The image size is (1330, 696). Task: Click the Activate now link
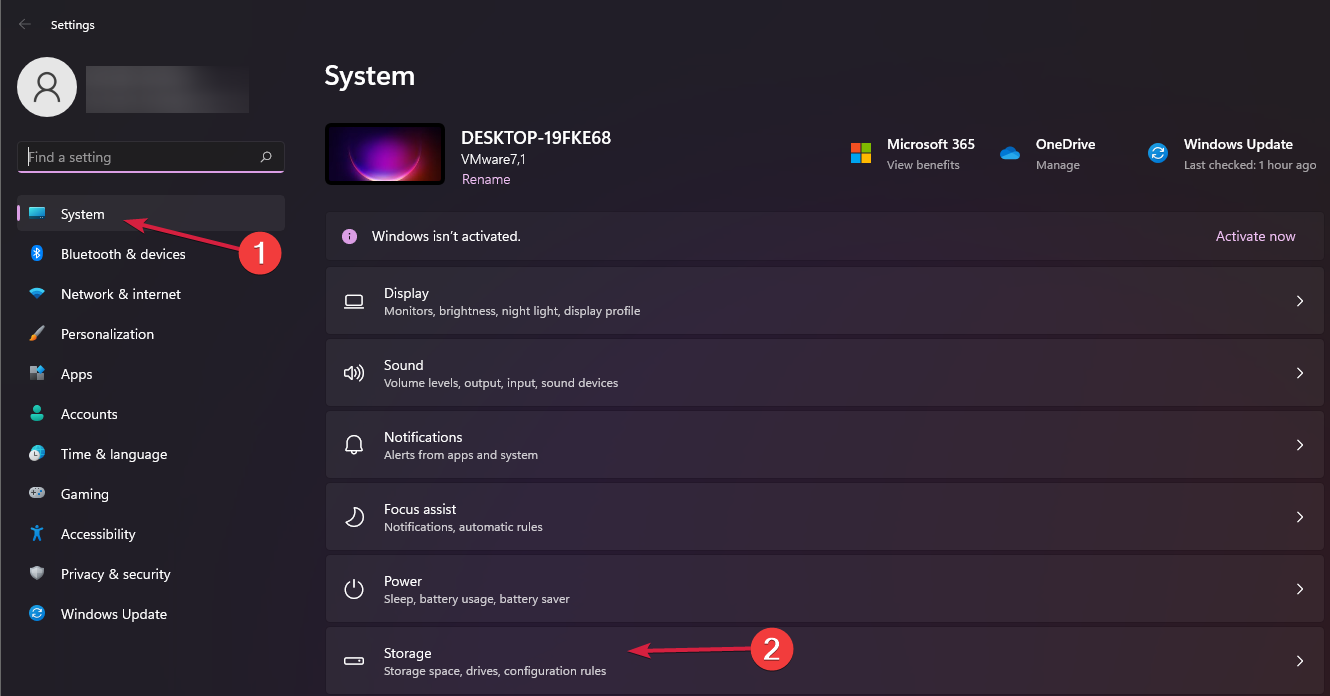point(1255,235)
